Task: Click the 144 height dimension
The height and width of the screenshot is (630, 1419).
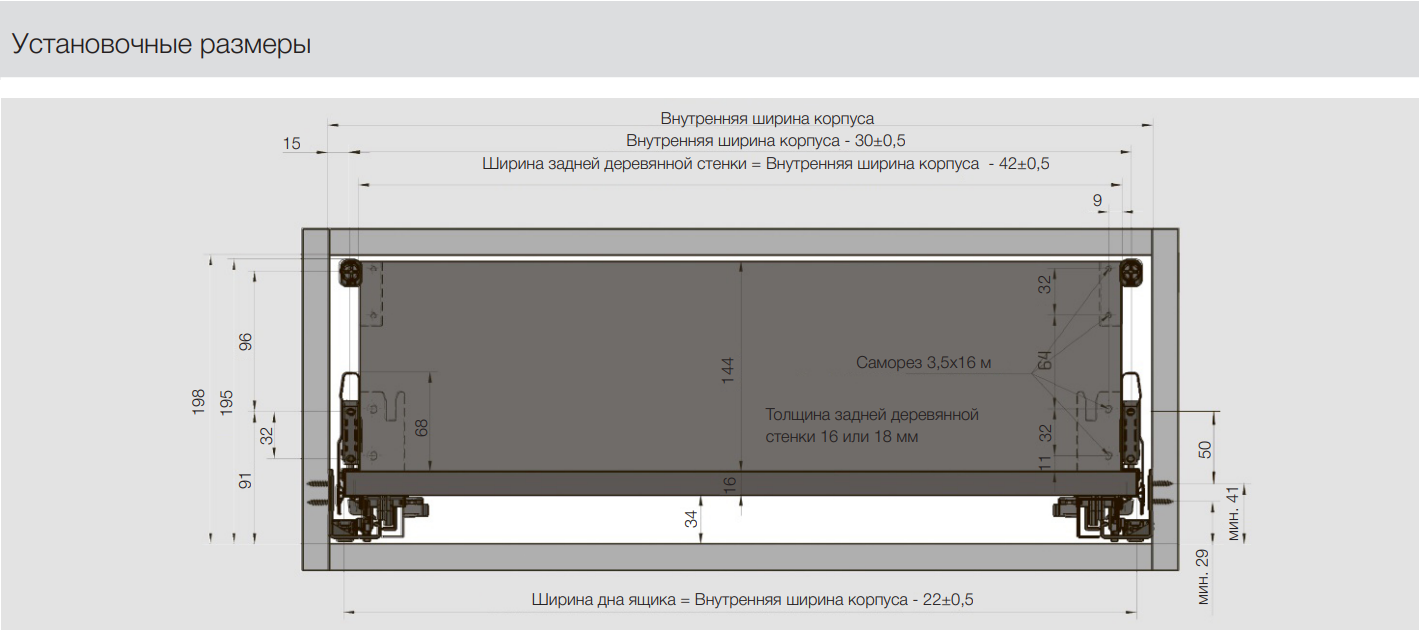Action: 729,370
